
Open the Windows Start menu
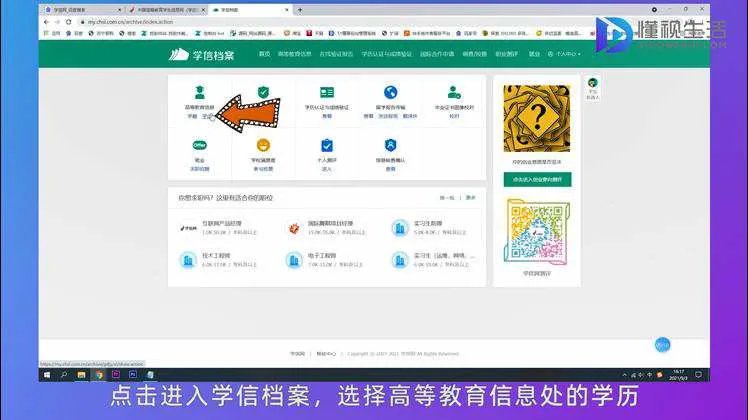pos(47,375)
